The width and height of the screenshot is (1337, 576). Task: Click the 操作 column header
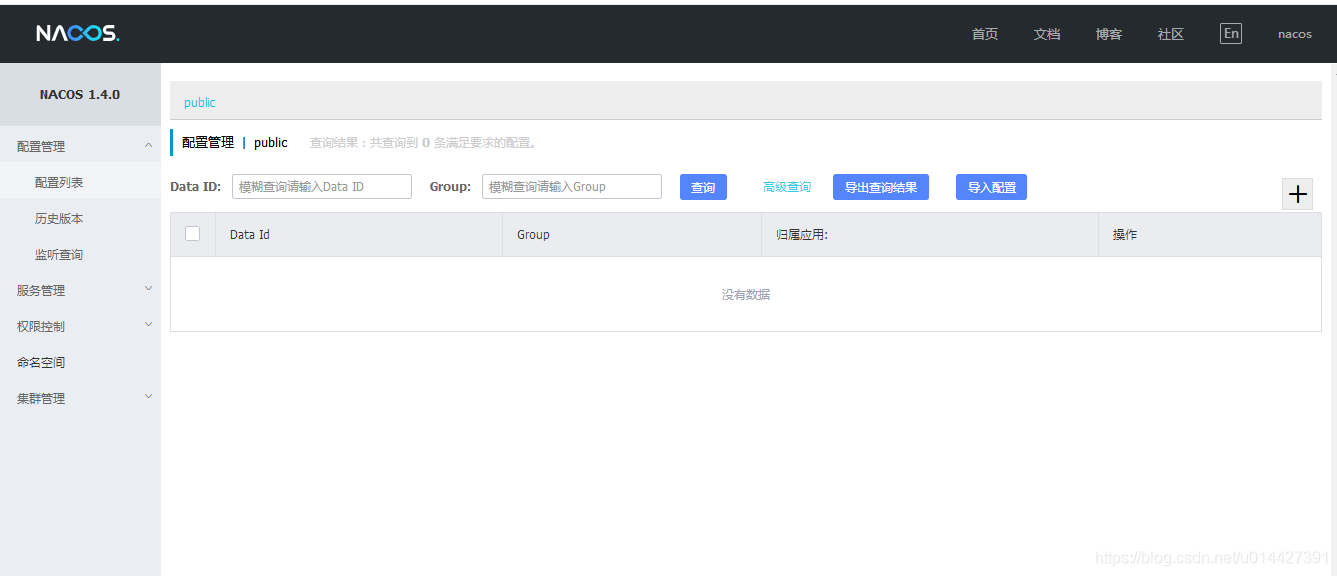[x=1210, y=234]
